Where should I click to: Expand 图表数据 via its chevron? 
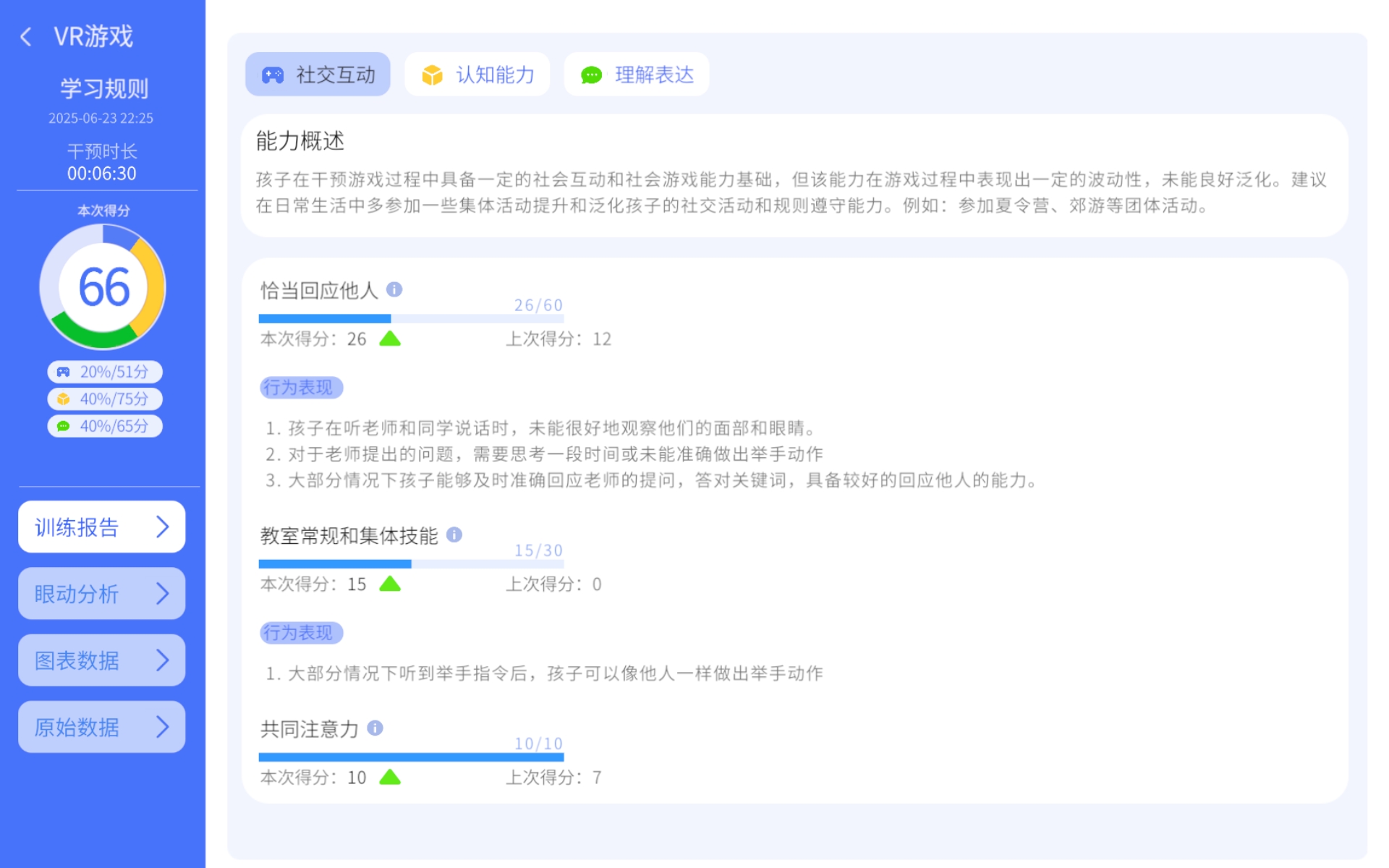tap(163, 660)
